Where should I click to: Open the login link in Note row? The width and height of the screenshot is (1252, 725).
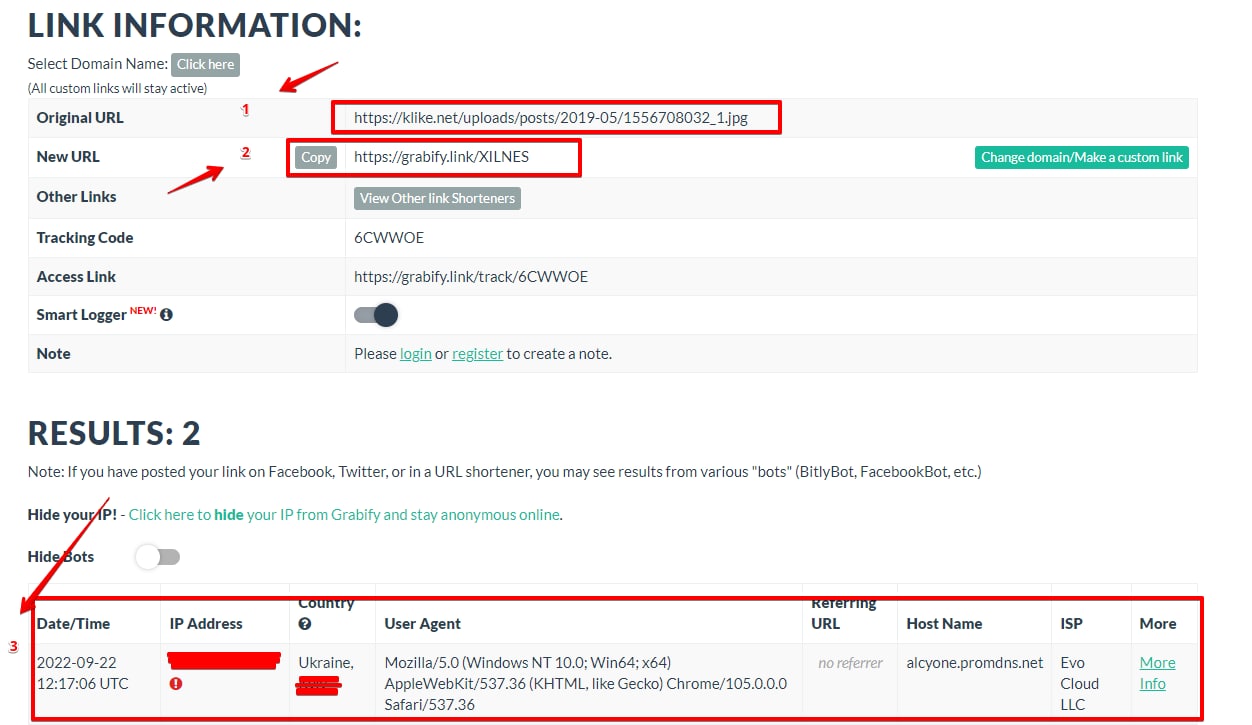[x=416, y=354]
